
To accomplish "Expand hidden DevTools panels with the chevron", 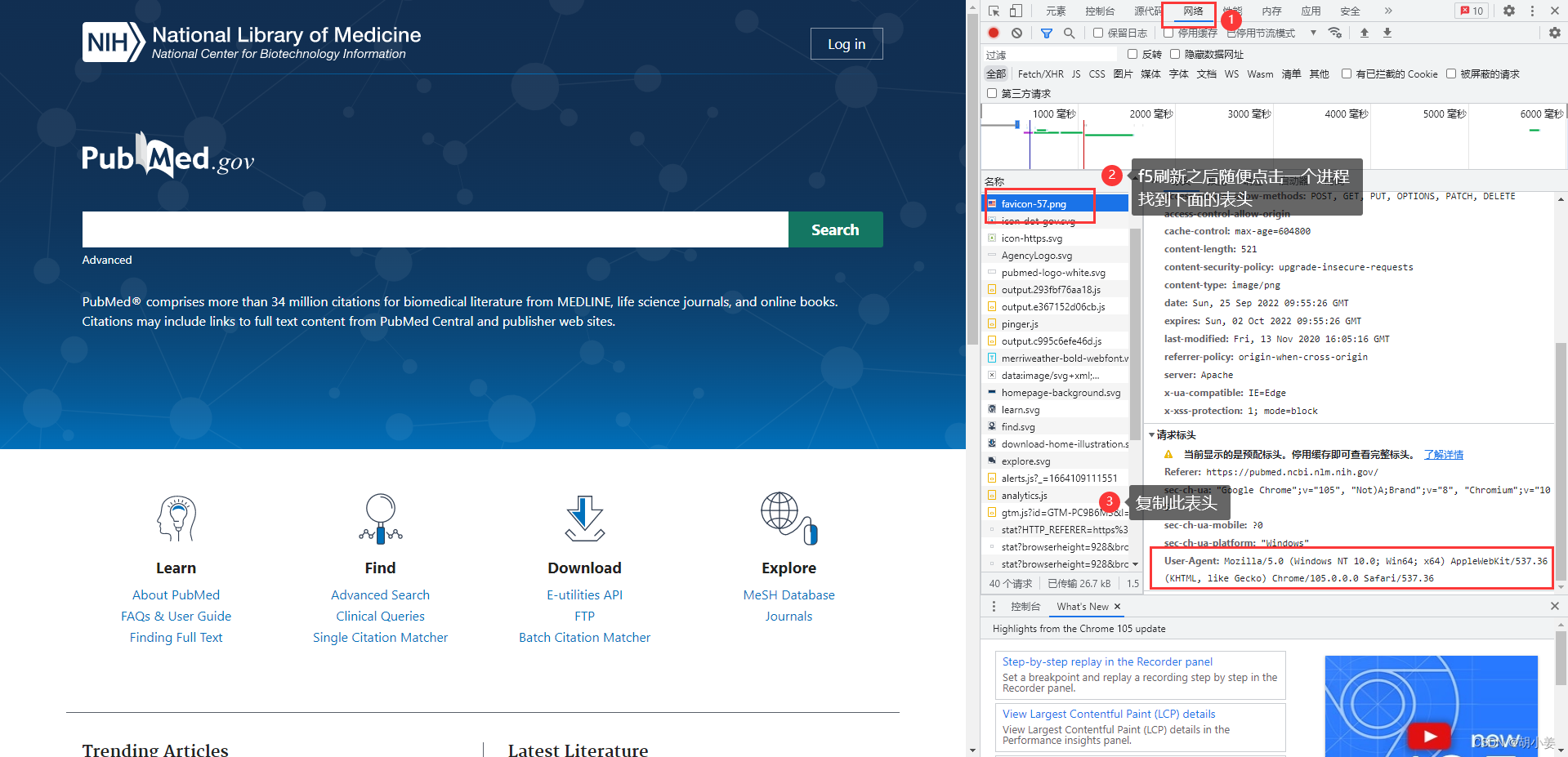I will pos(1387,11).
